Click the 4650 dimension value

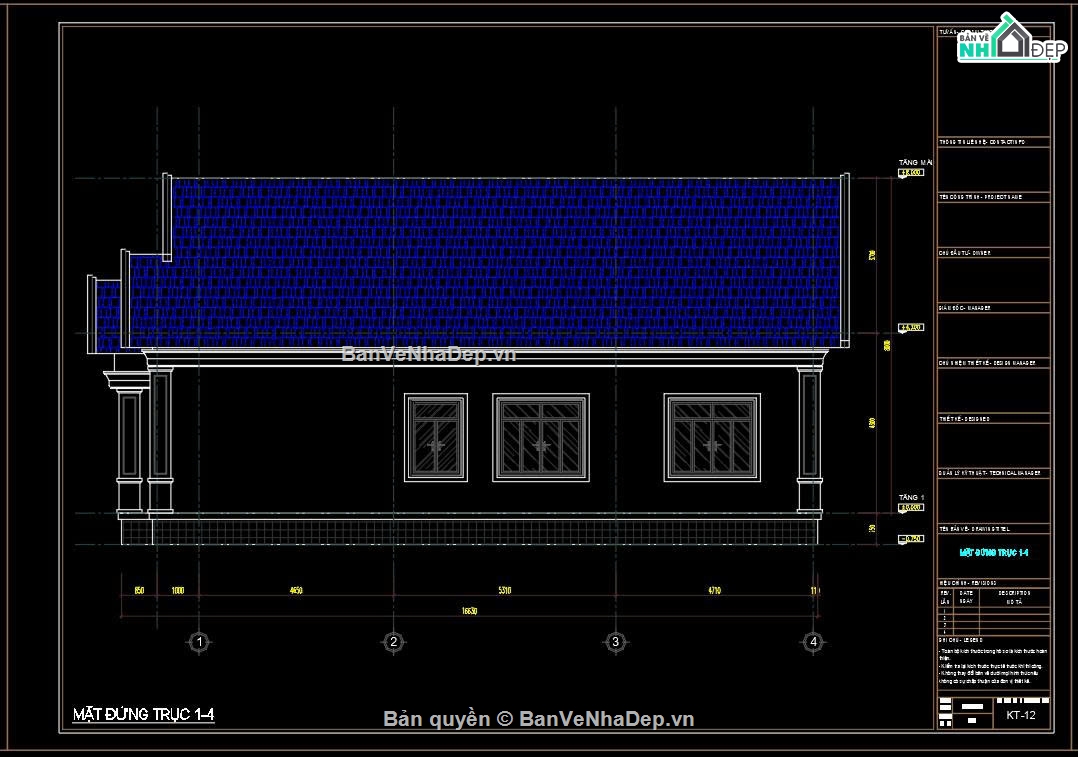point(296,591)
